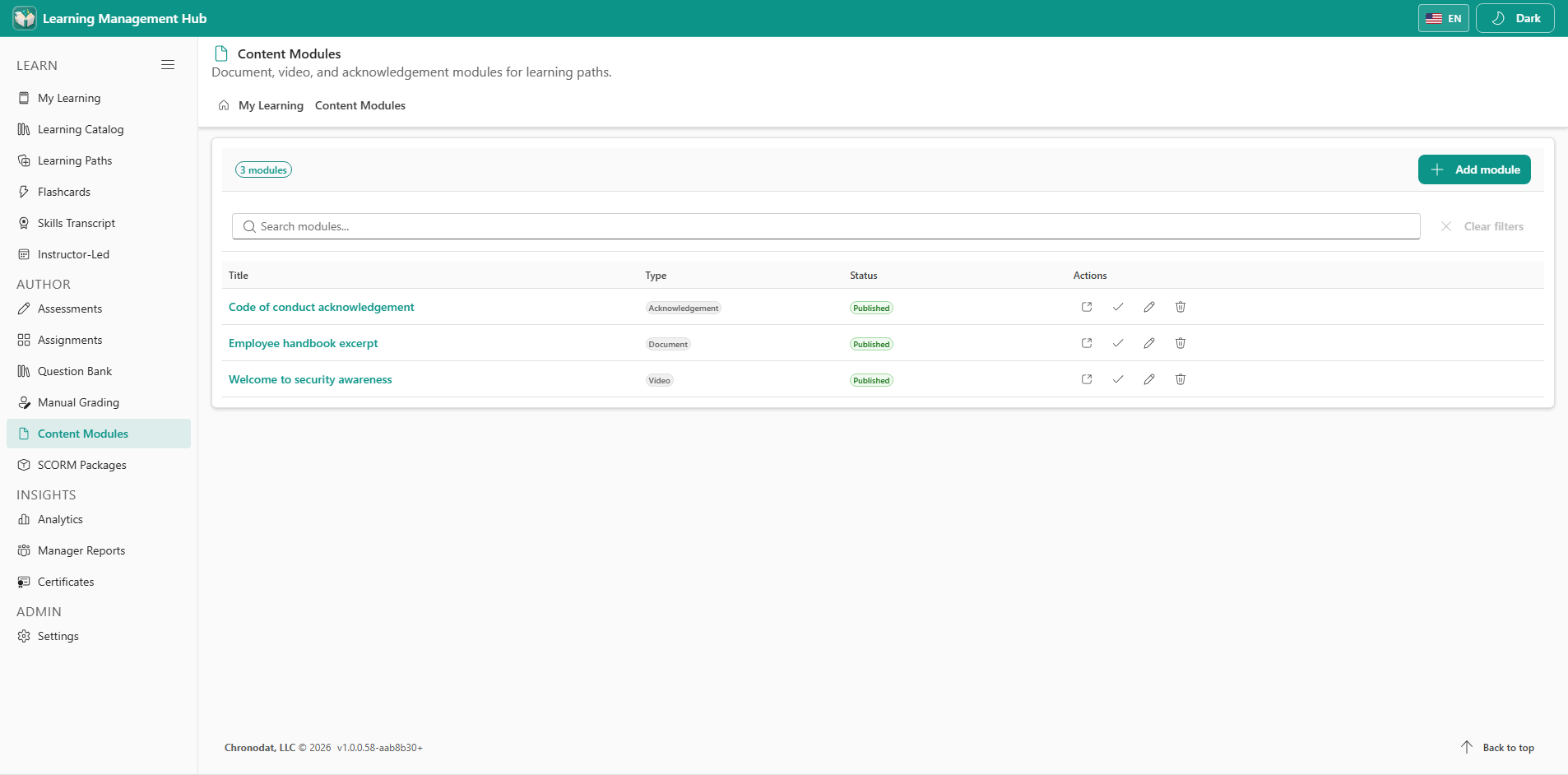Click Published status of Code of conduct acknowledgement

(x=871, y=309)
